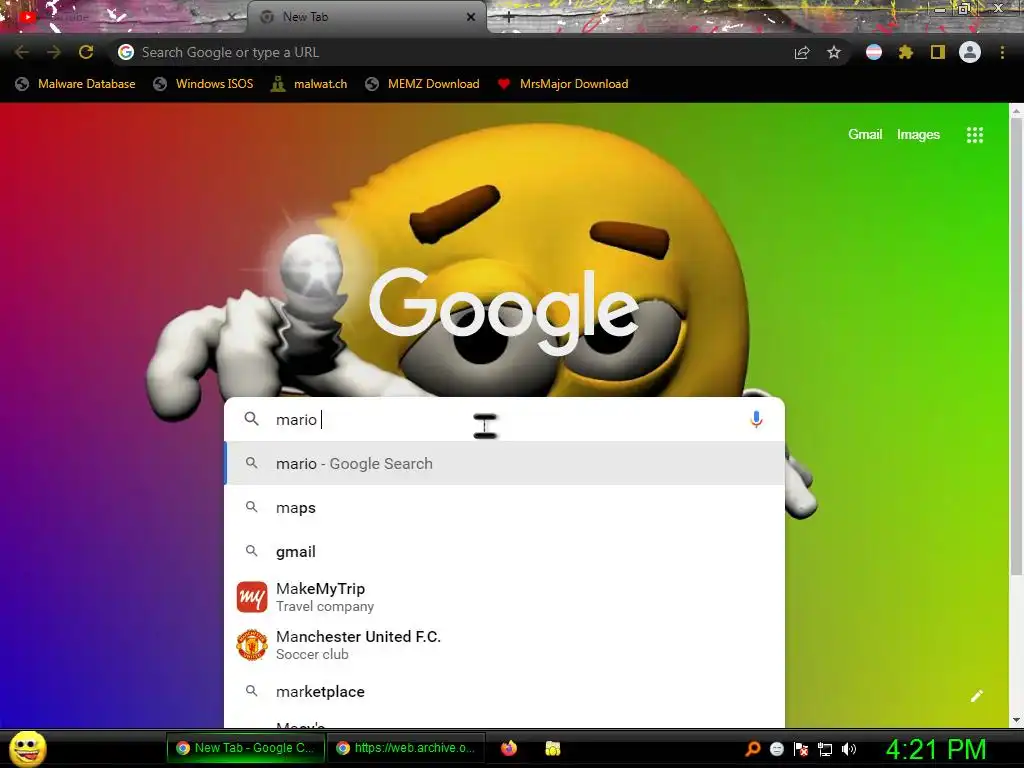1024x768 pixels.
Task: Click the round minus tray icon
Action: click(x=776, y=749)
